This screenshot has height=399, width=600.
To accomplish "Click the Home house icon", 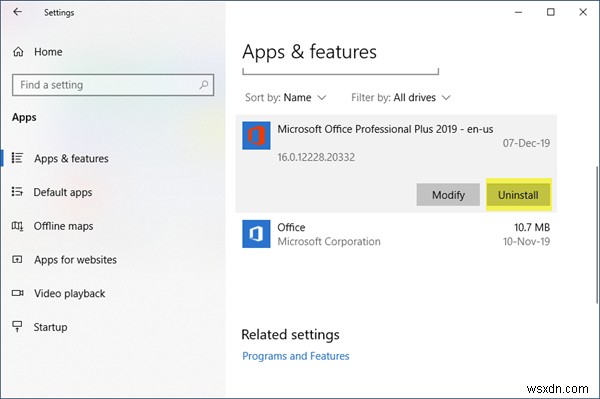I will tap(18, 52).
